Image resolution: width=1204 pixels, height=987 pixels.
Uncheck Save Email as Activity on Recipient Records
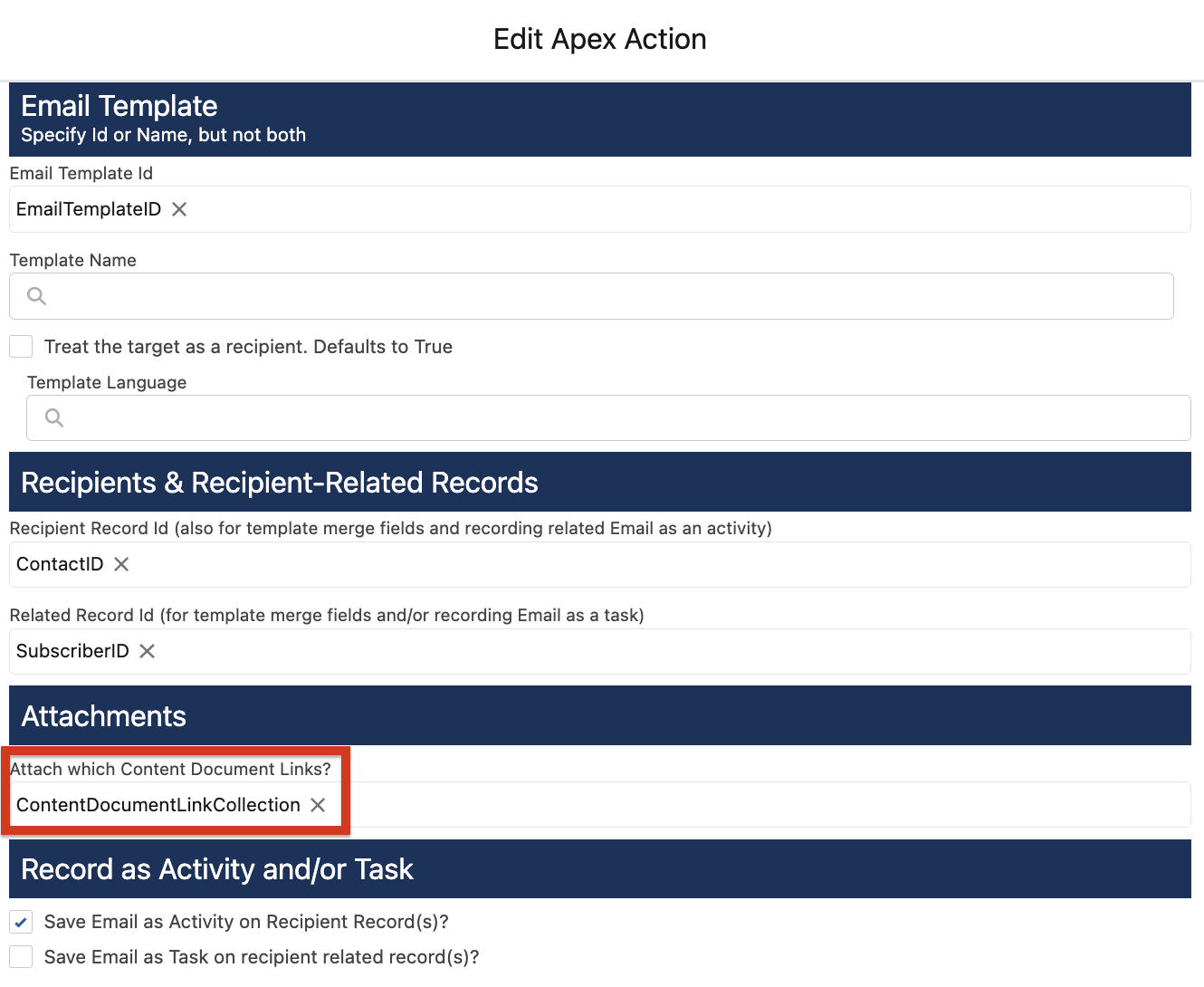20,921
